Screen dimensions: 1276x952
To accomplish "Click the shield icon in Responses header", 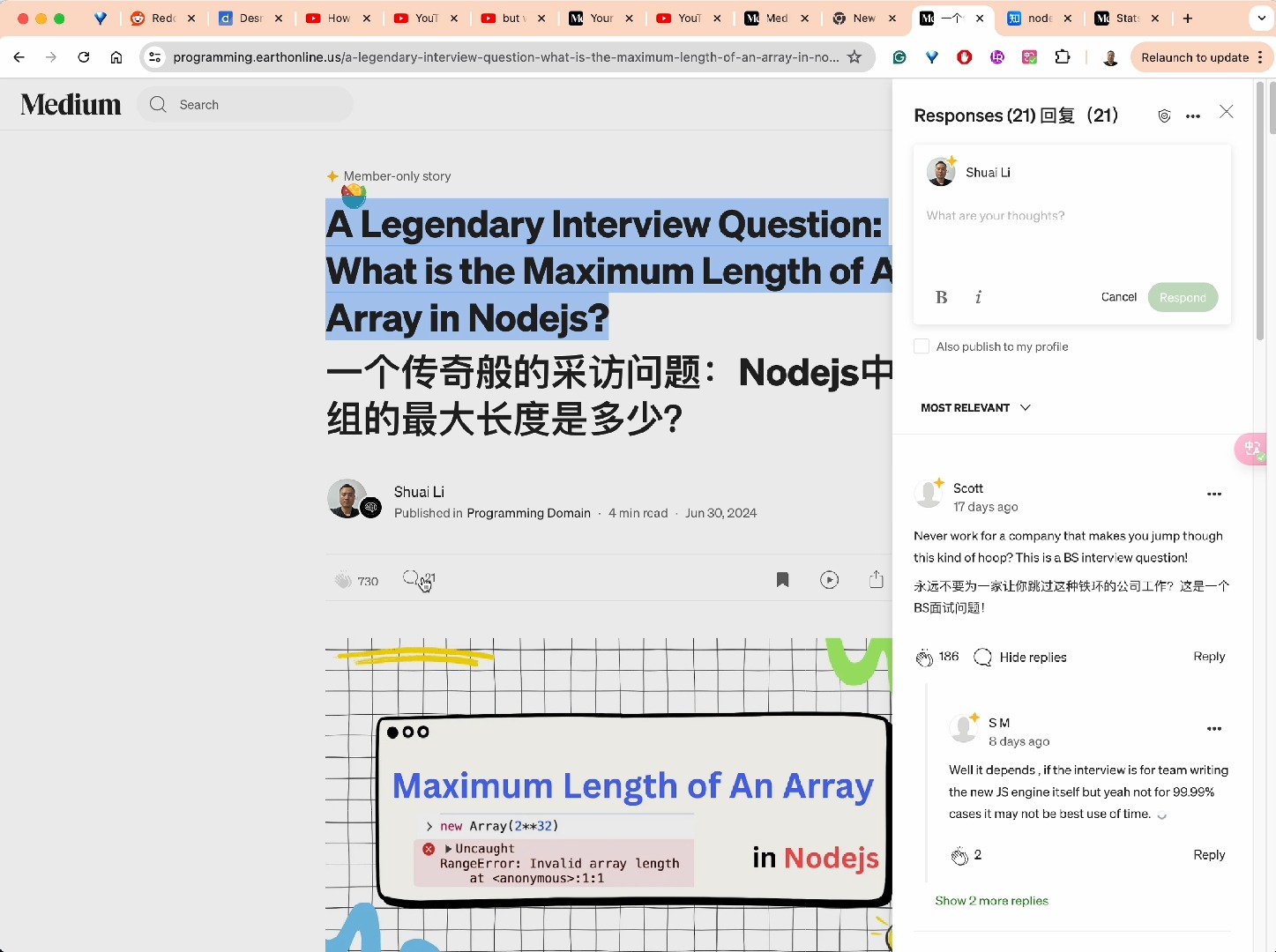I will pos(1164,116).
